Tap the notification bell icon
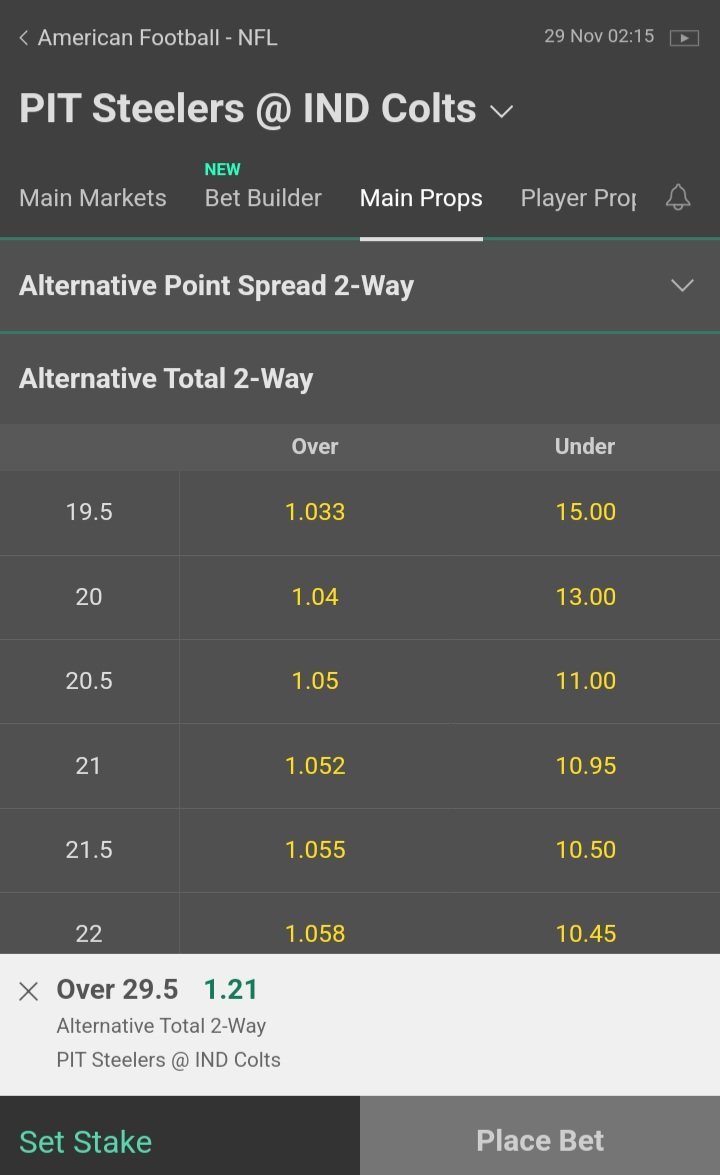This screenshot has width=720, height=1175. click(x=678, y=197)
